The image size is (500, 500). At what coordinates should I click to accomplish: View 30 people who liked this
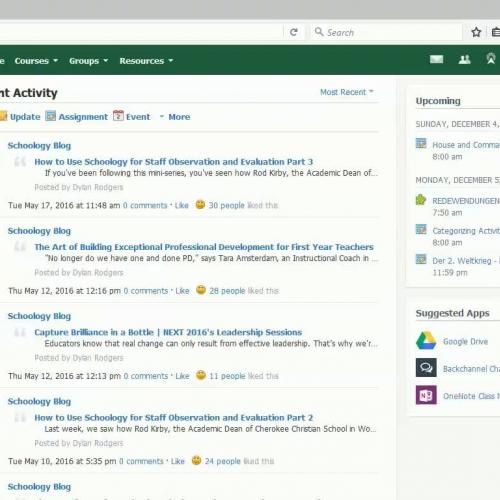click(227, 205)
